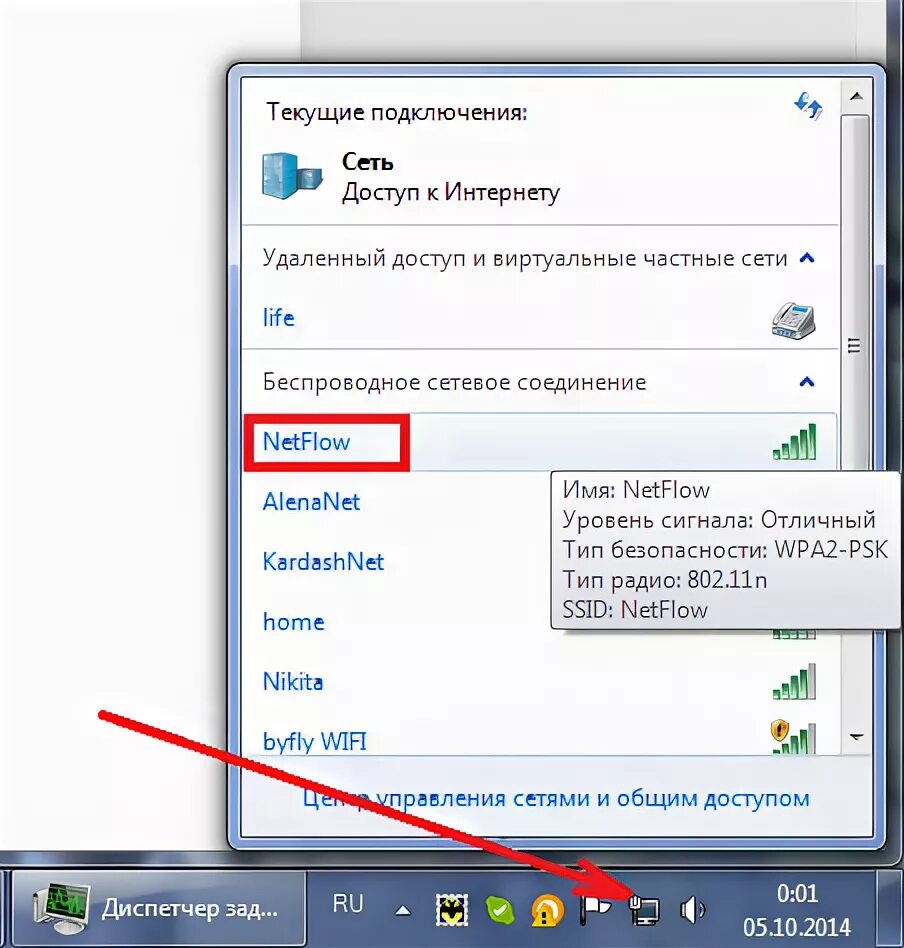Collapse the Беспроводное сетевое соединение section
This screenshot has height=948, width=904.
pyautogui.click(x=808, y=381)
